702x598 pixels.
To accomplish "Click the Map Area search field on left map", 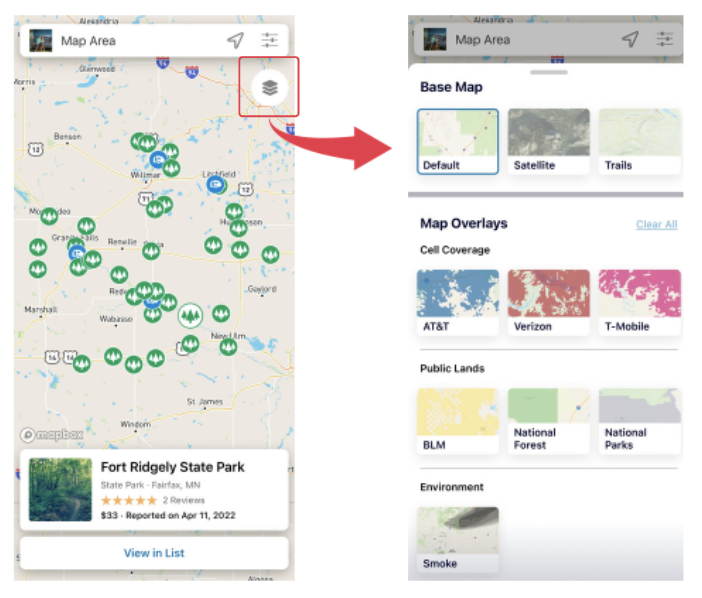I will (154, 40).
